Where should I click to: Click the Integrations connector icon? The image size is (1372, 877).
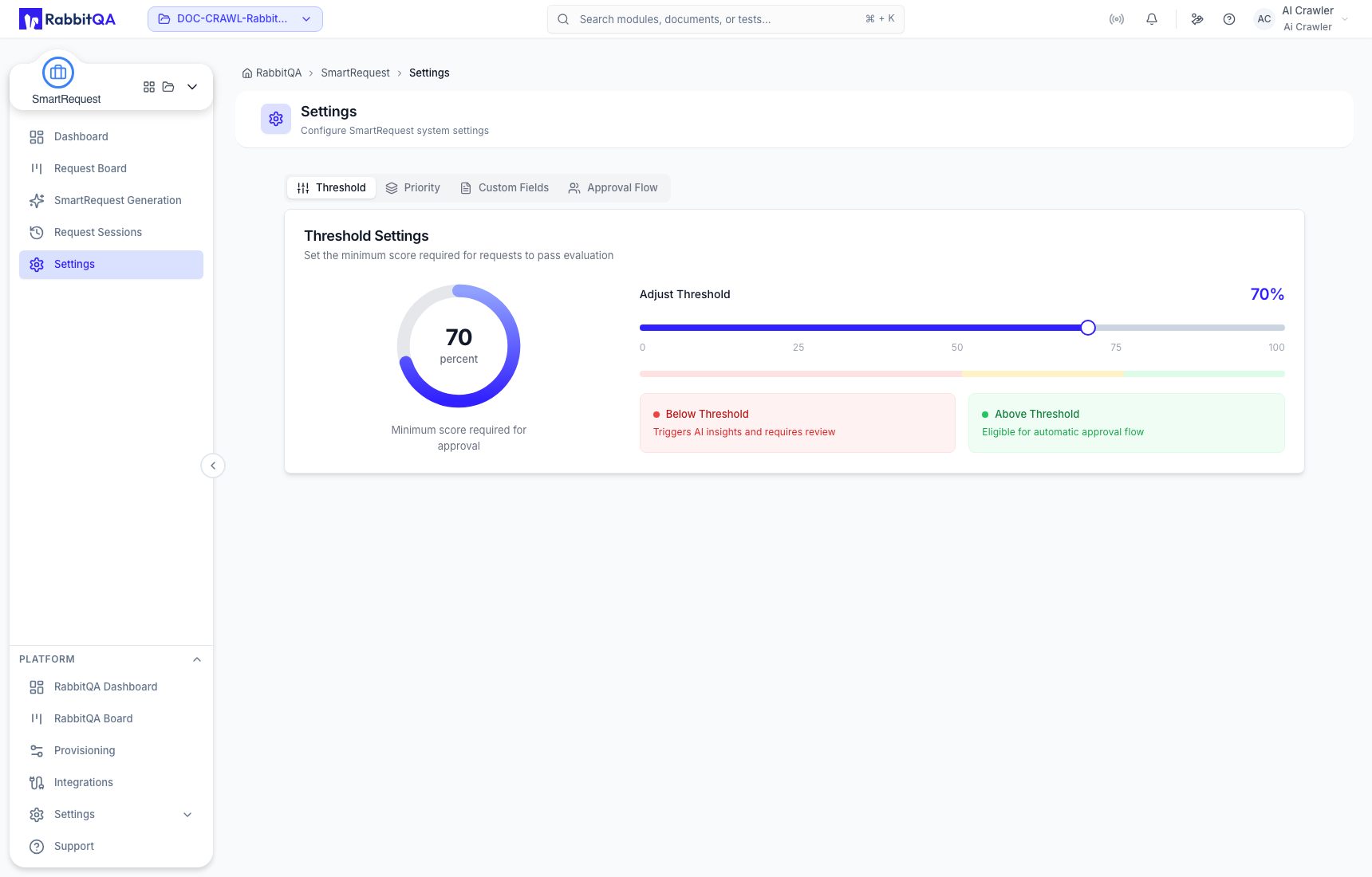point(37,783)
